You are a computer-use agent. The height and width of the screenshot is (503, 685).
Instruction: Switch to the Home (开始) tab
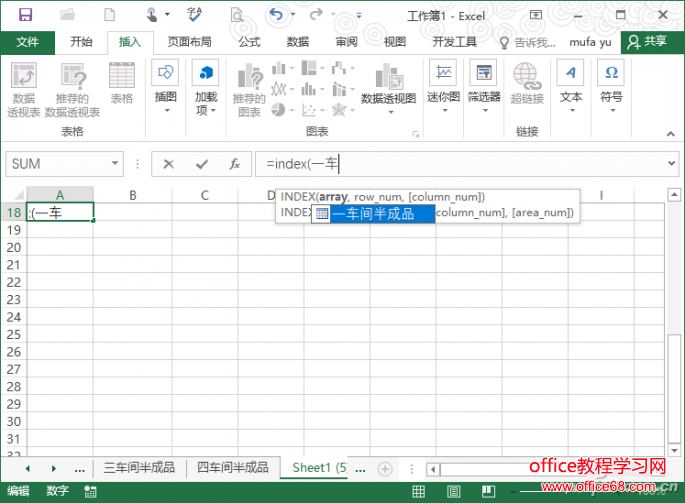coord(81,42)
